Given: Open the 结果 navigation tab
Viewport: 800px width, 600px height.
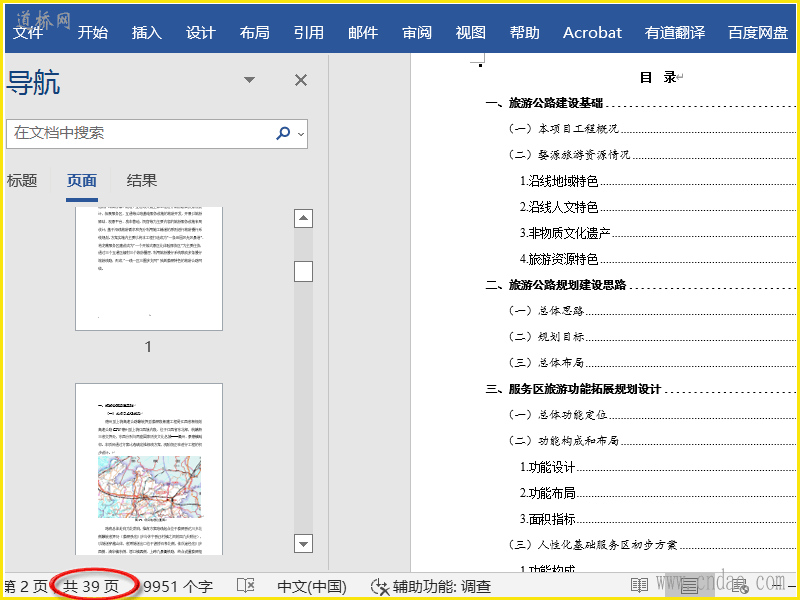Looking at the screenshot, I should [x=142, y=181].
